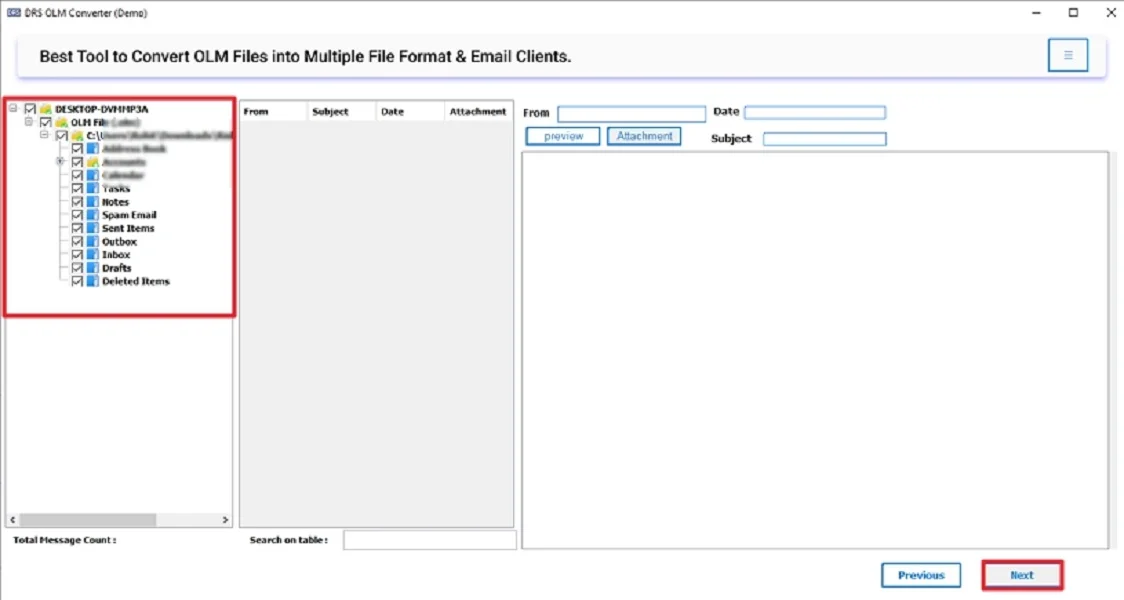Collapse the C:\ path tree node
The width and height of the screenshot is (1124, 600).
pyautogui.click(x=43, y=135)
